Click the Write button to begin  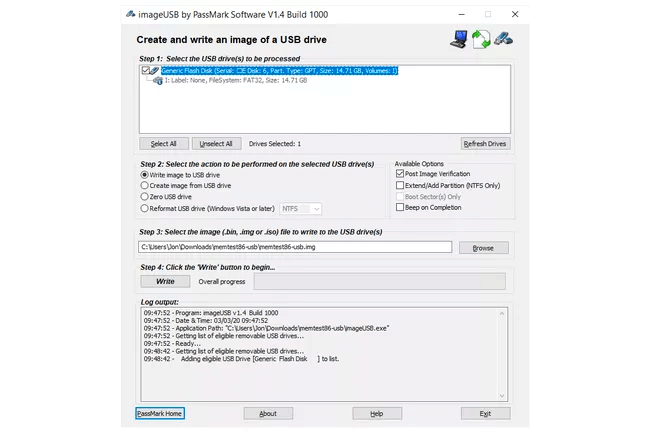tap(165, 281)
